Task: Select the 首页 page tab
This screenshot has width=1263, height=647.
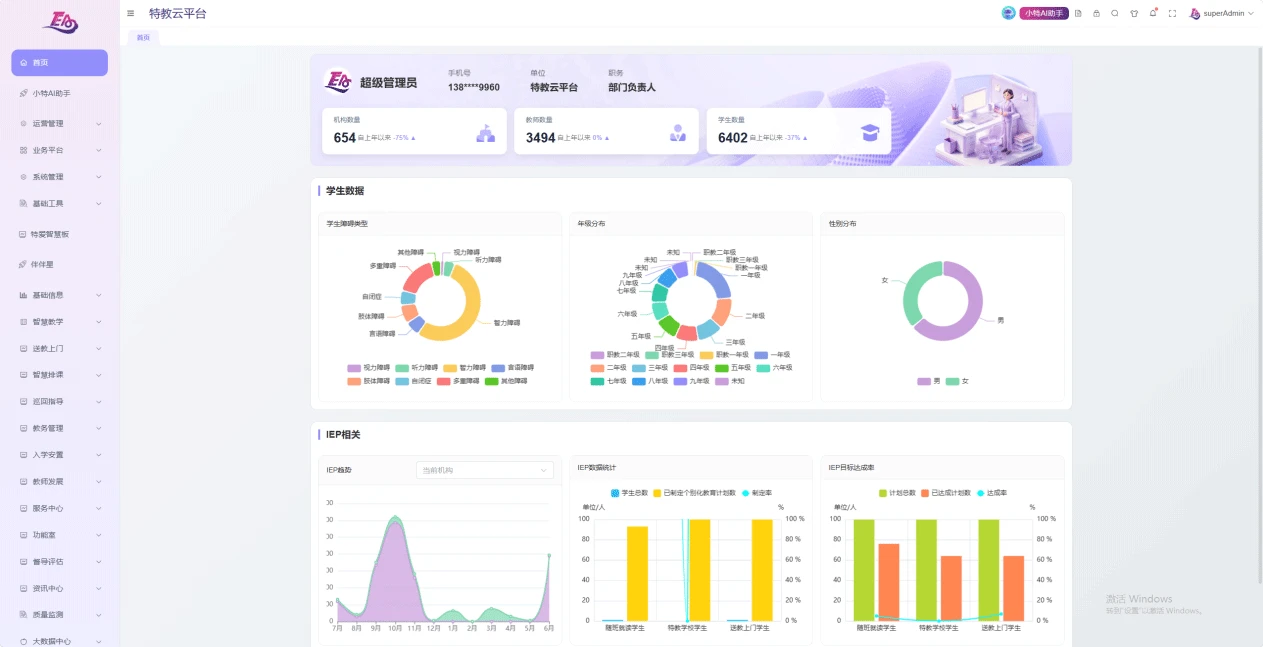Action: coord(143,37)
